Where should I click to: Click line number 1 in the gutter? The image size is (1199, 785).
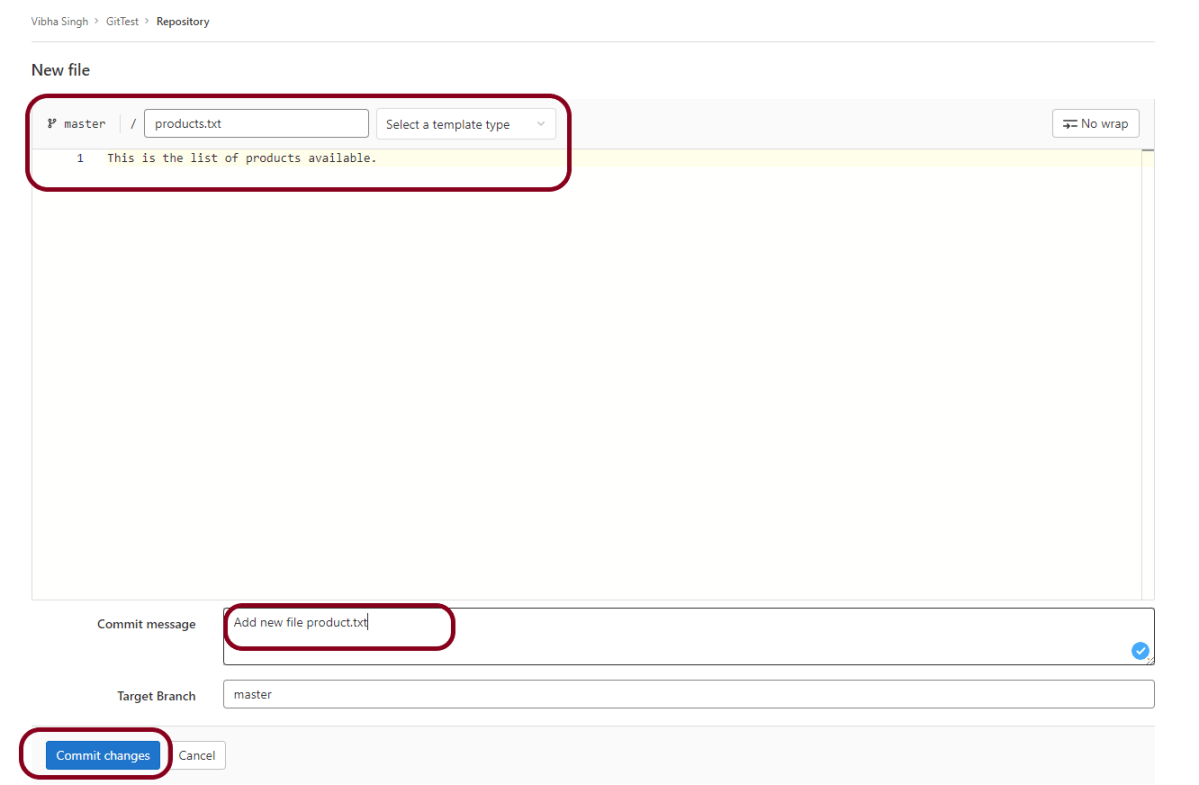point(80,158)
